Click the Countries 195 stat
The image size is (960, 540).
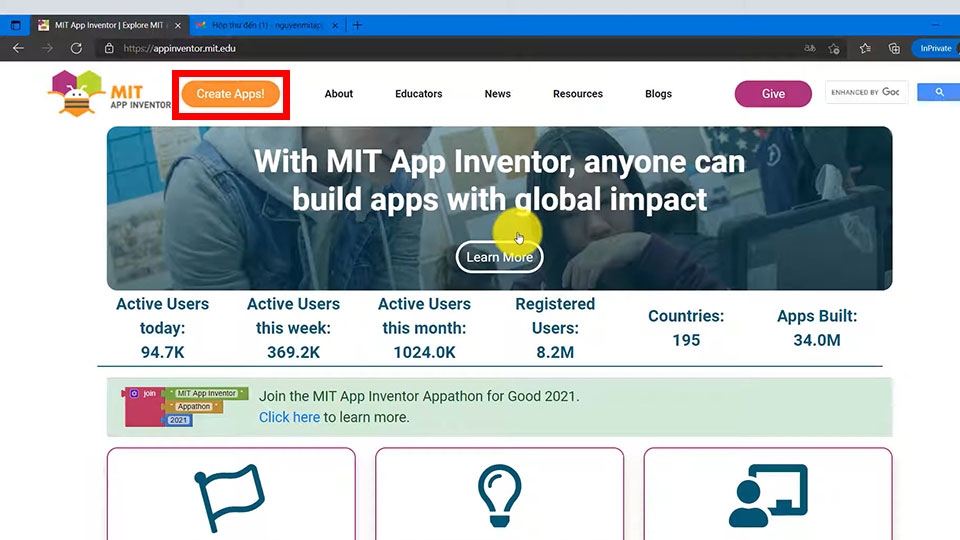pos(686,328)
